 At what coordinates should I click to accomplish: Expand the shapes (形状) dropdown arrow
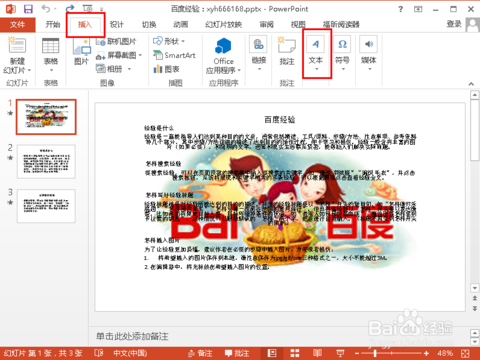(183, 41)
